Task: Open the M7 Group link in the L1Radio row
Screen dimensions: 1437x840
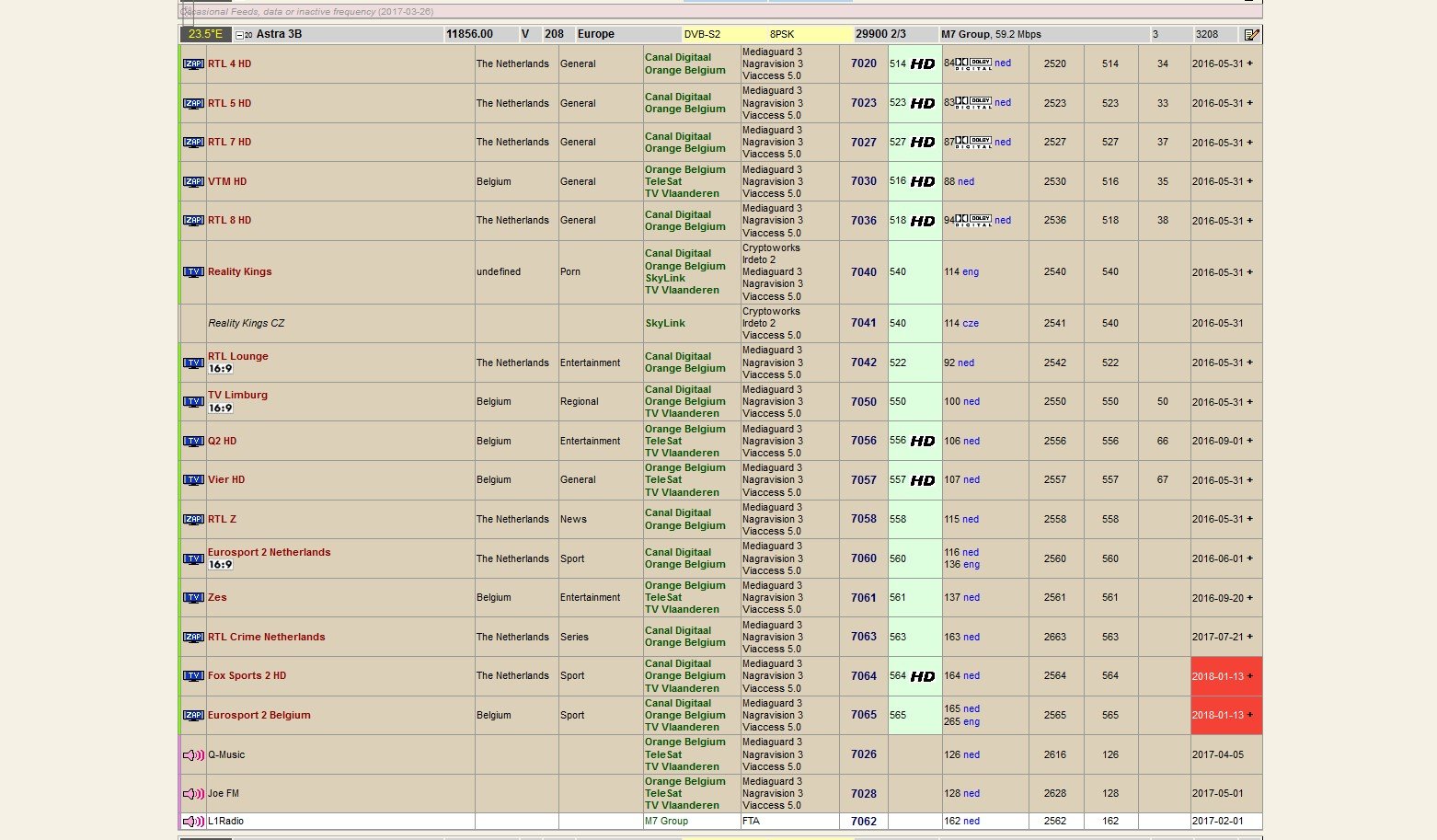Action: [x=666, y=822]
